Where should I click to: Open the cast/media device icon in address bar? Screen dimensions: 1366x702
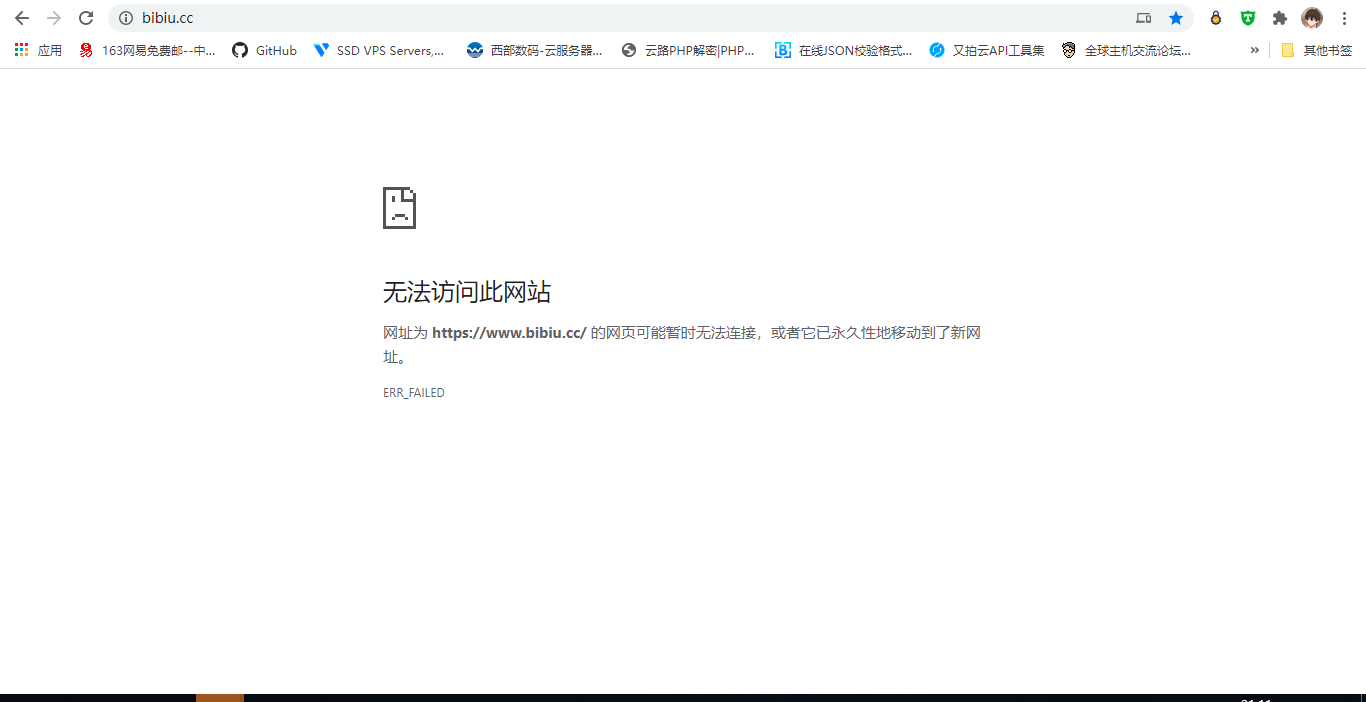[1144, 18]
